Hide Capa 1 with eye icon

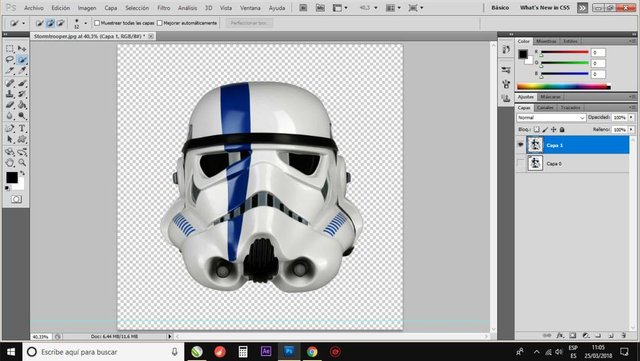520,145
